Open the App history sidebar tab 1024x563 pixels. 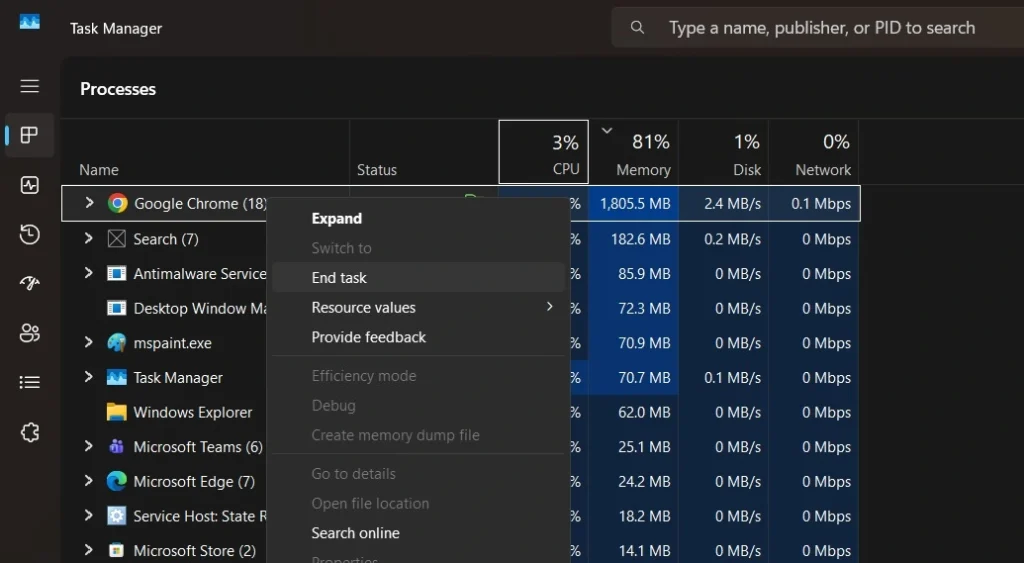(29, 234)
